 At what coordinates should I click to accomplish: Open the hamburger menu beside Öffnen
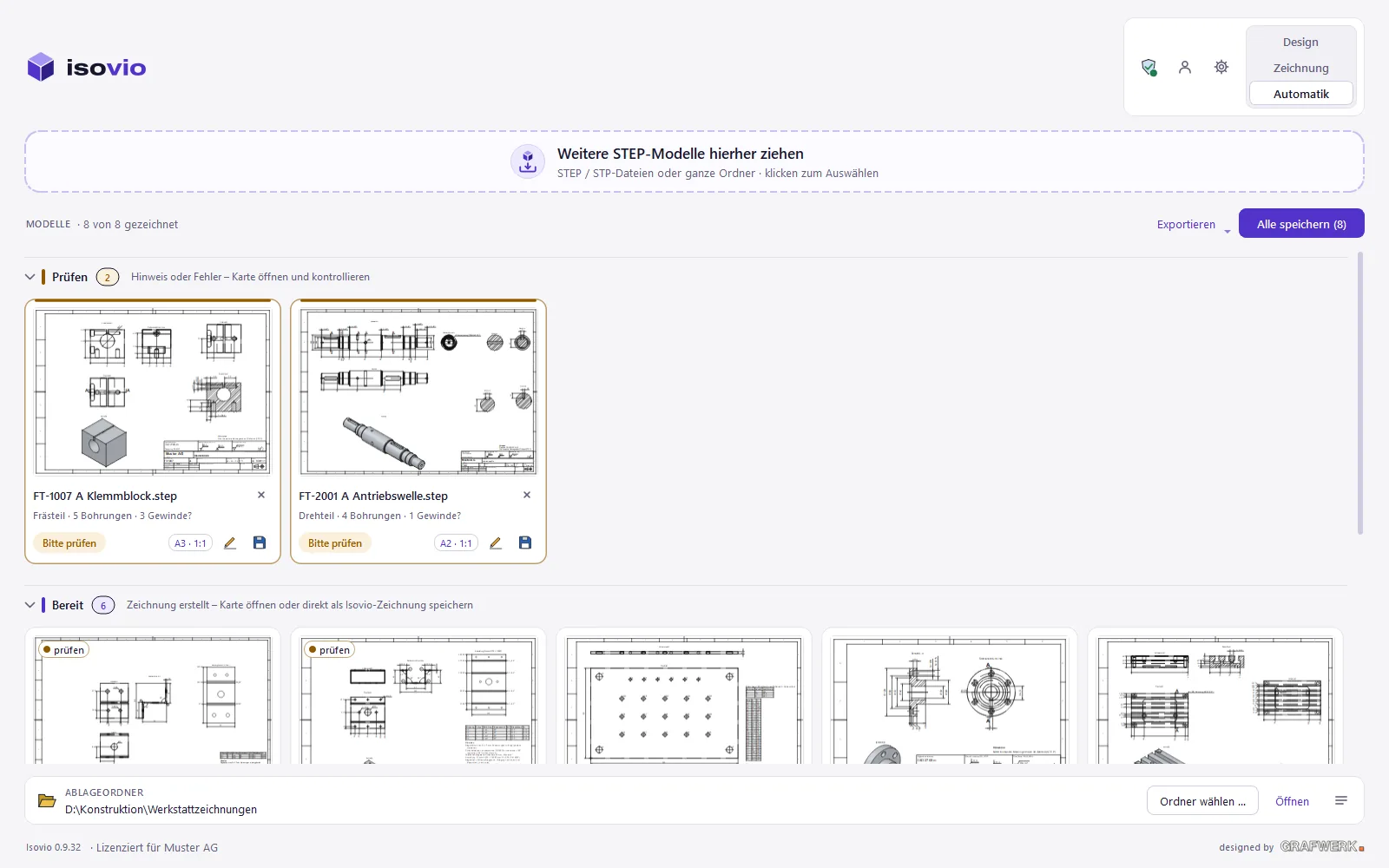pyautogui.click(x=1341, y=800)
